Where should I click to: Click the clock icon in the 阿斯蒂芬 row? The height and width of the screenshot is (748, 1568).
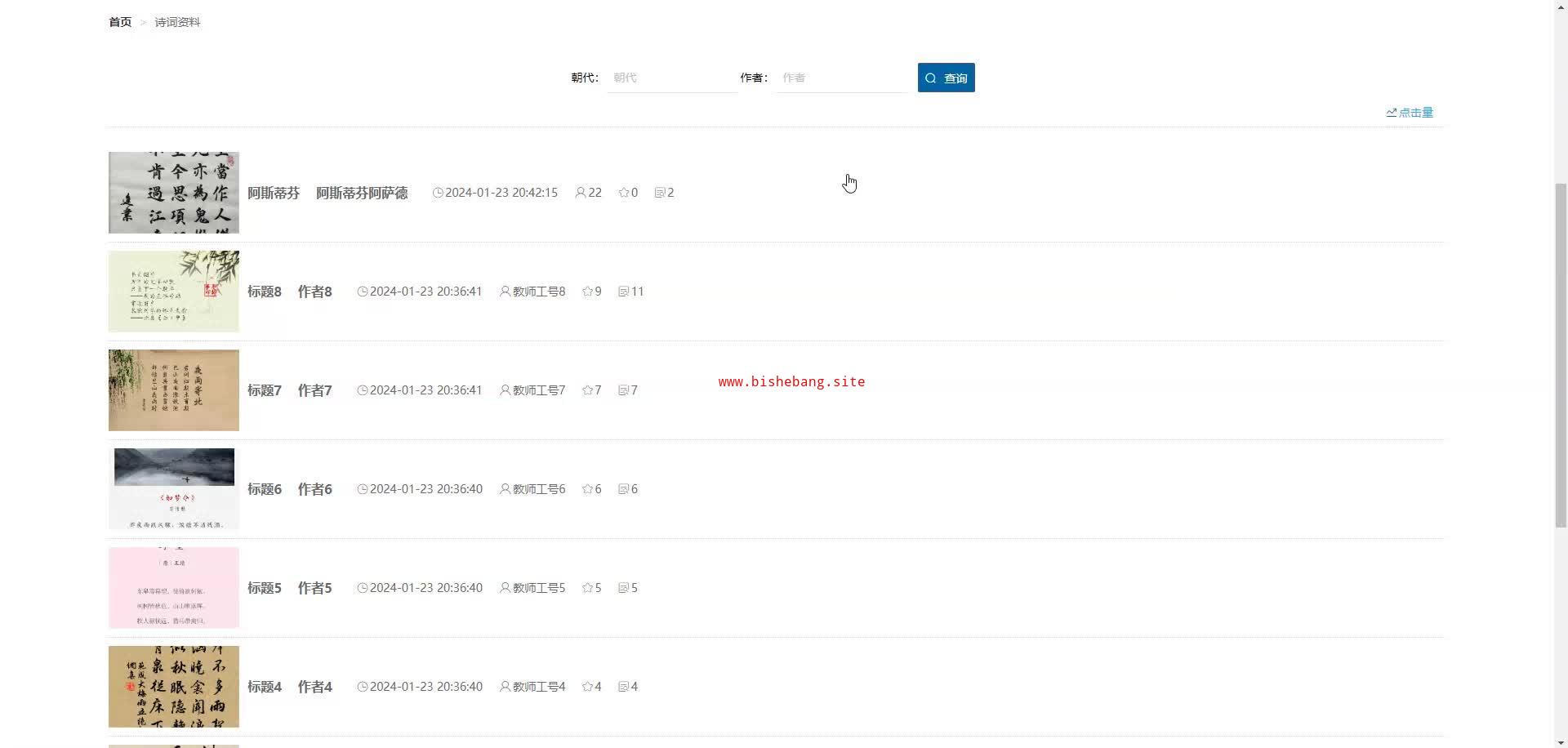438,193
